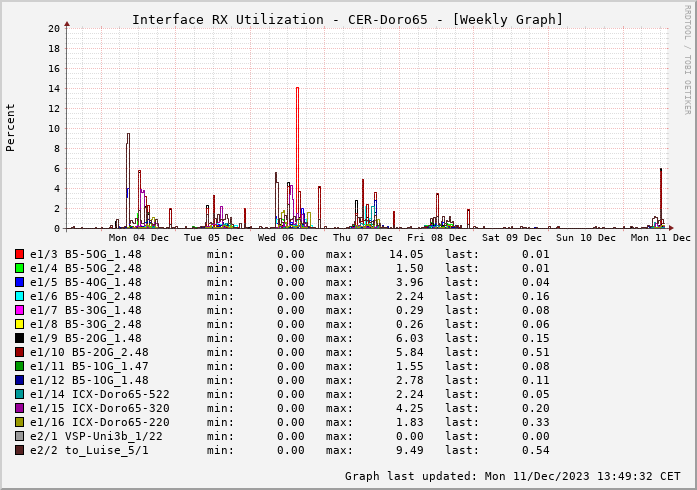Screen dimensions: 697x490
Task: Select the blue e1/5 B5-40G_1.48 color box
Action: point(19,282)
